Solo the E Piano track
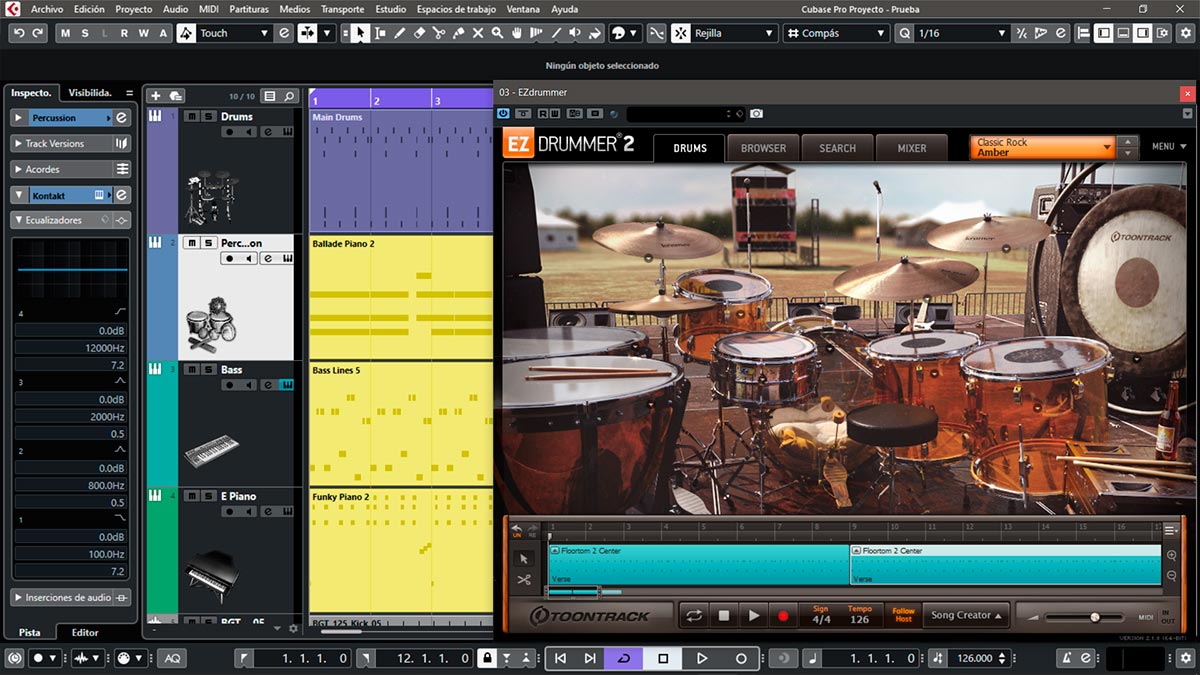 pos(208,496)
